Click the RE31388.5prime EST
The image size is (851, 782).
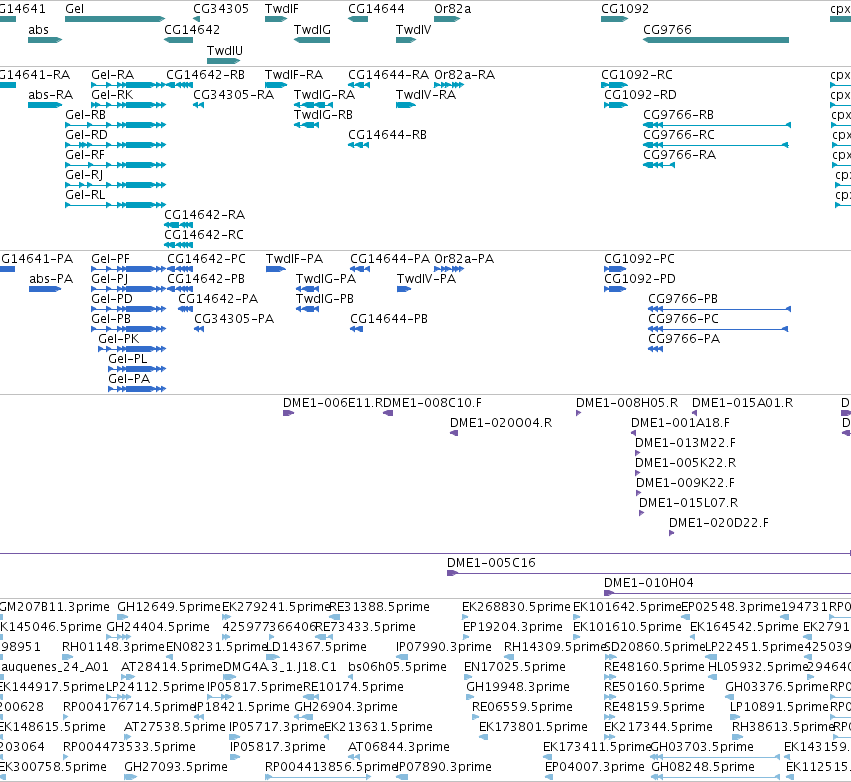(x=335, y=616)
